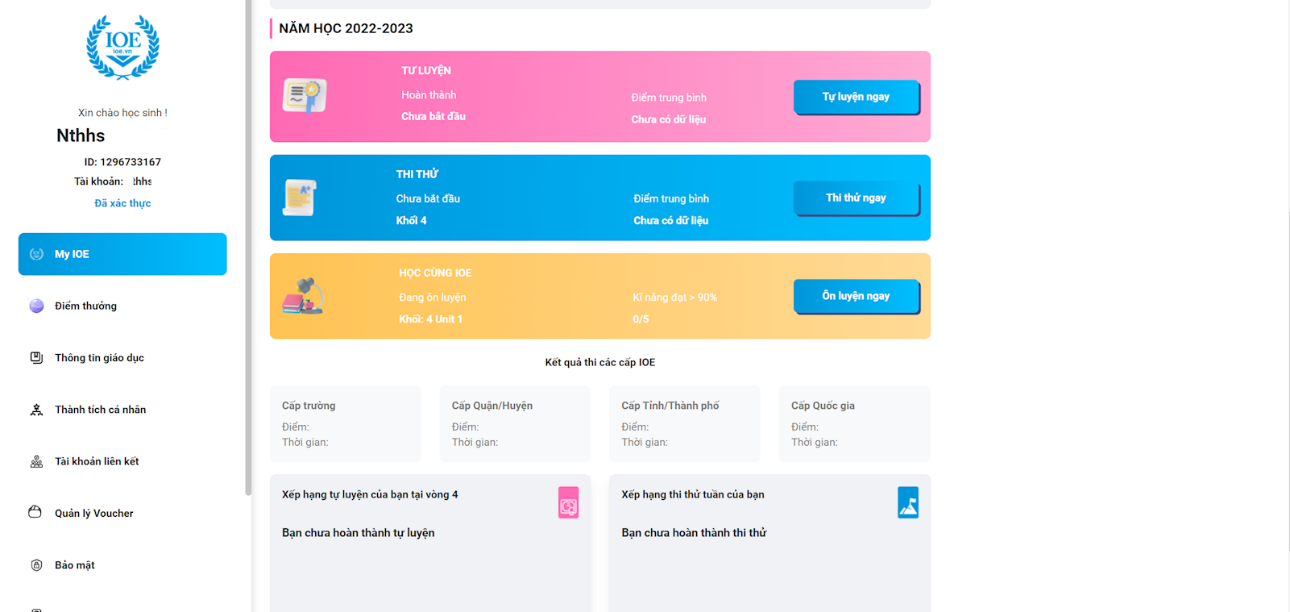Click the purple ball icon beside Điểm thưởng
This screenshot has width=1290, height=612.
coord(37,306)
